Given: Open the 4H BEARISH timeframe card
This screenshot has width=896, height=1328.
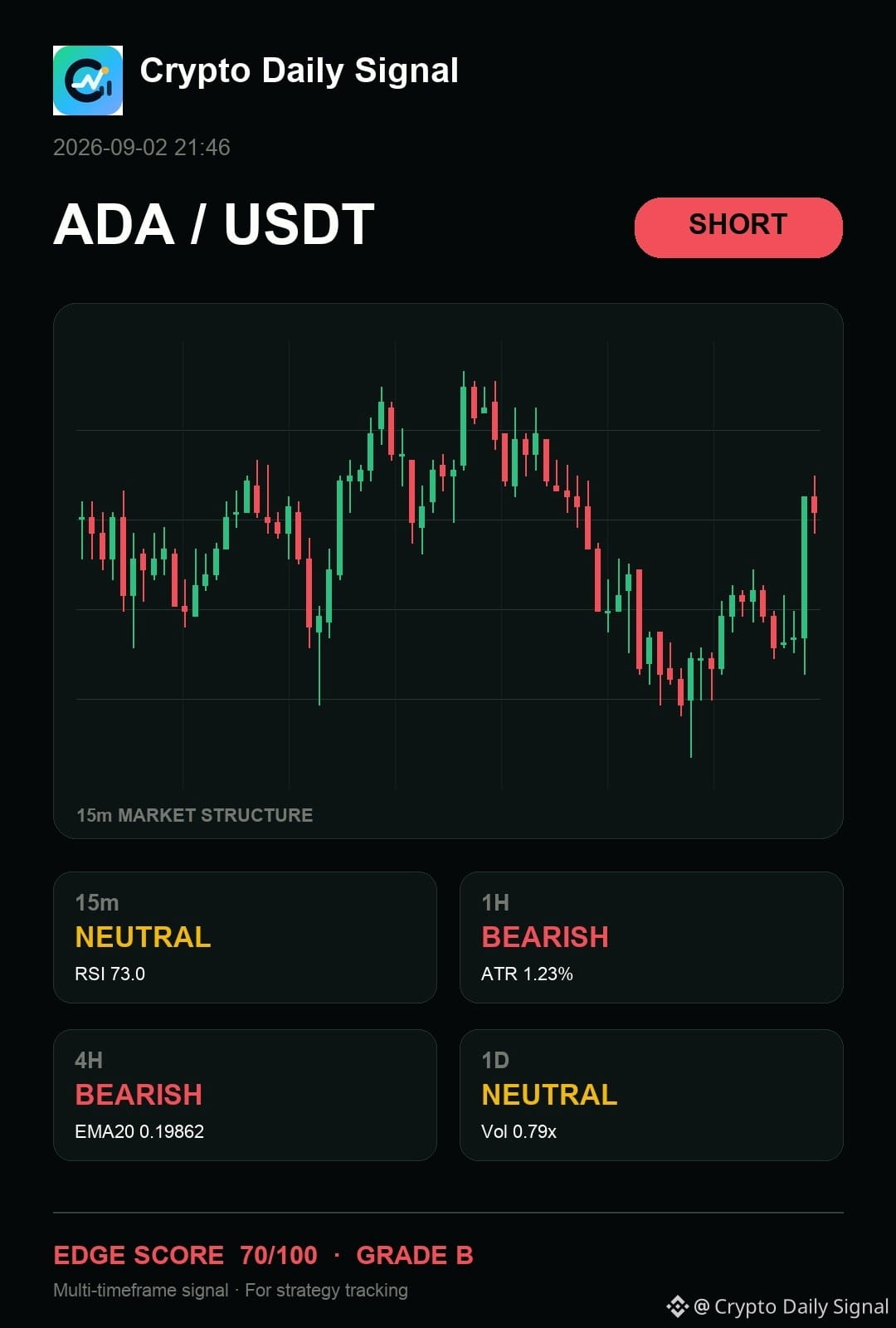Looking at the screenshot, I should [245, 1095].
